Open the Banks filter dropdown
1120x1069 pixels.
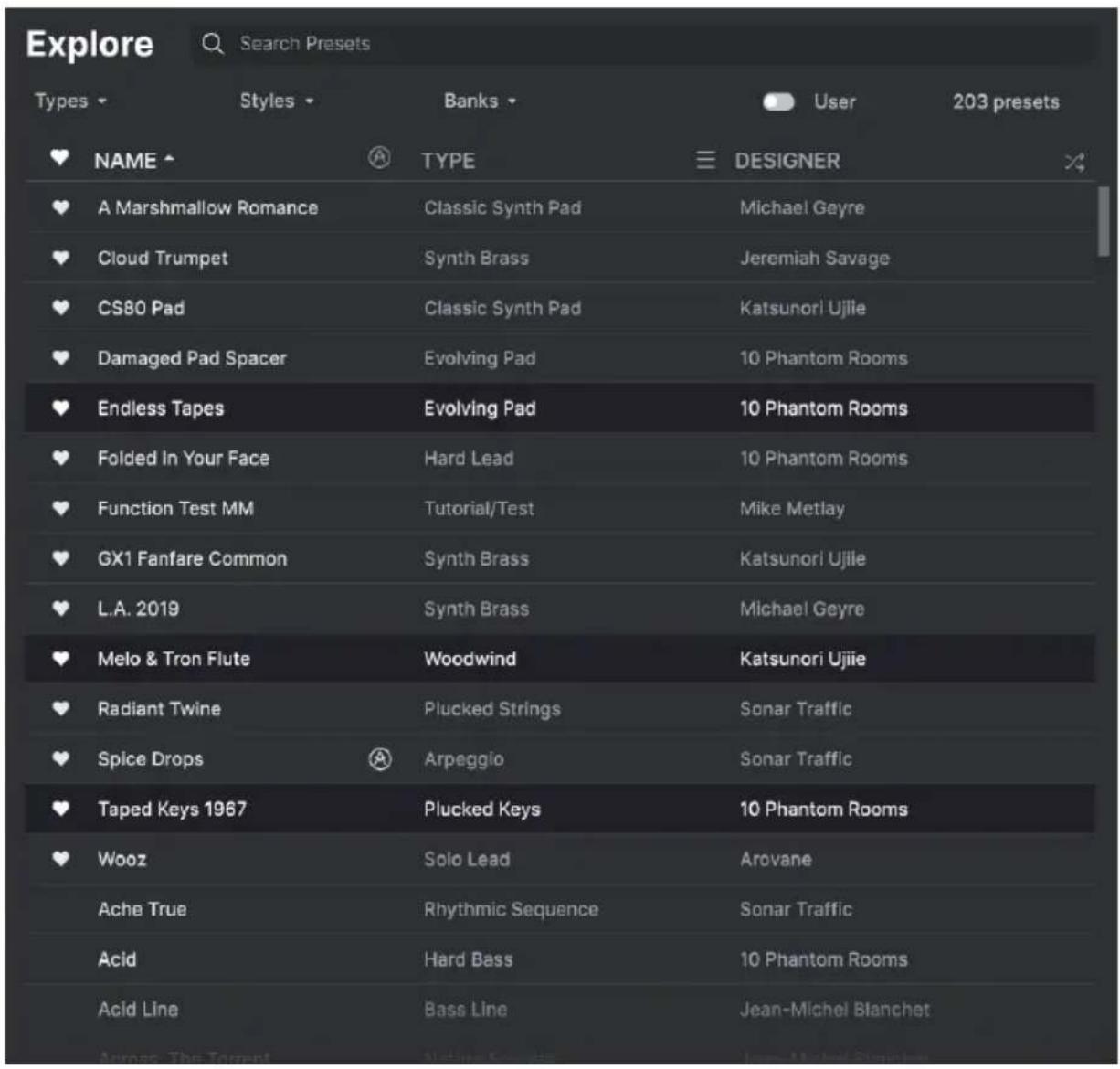[480, 101]
